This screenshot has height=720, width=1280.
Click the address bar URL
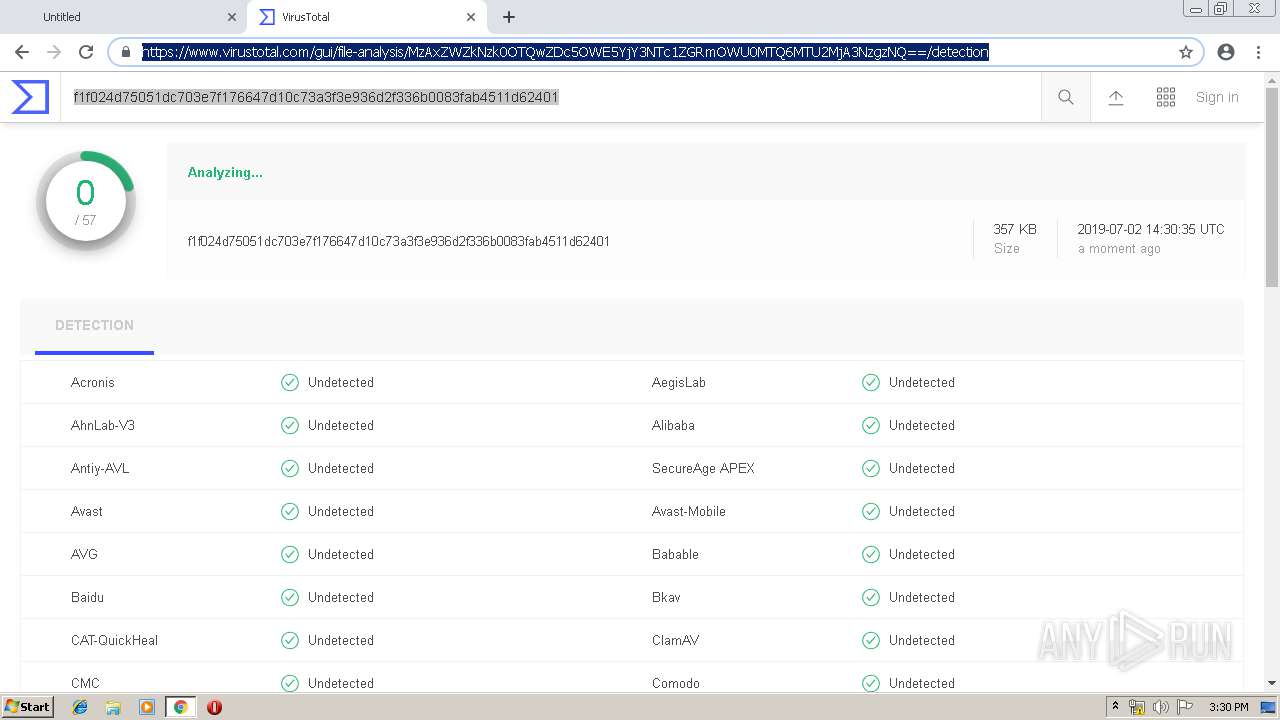(565, 52)
